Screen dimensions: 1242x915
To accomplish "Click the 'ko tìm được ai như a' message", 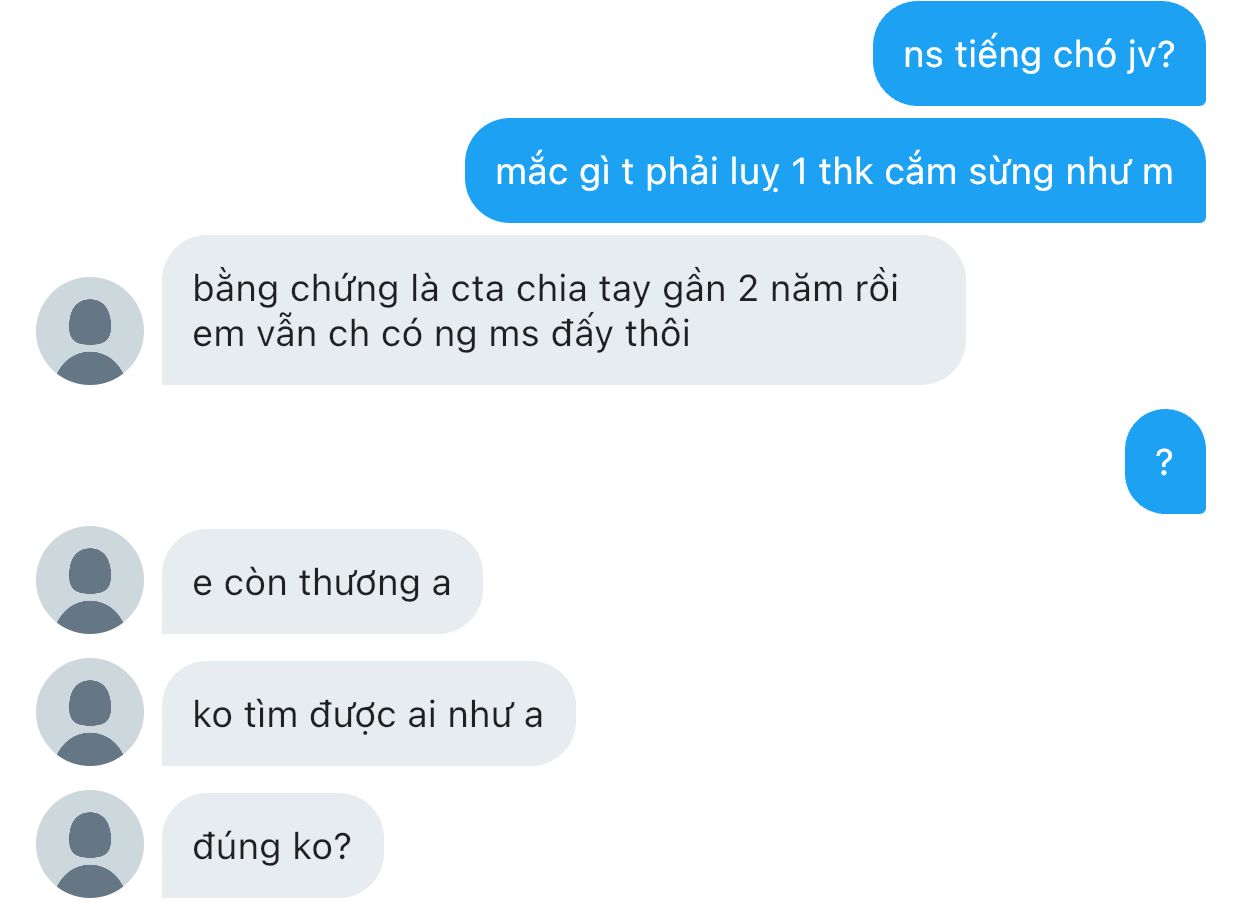I will click(x=369, y=713).
